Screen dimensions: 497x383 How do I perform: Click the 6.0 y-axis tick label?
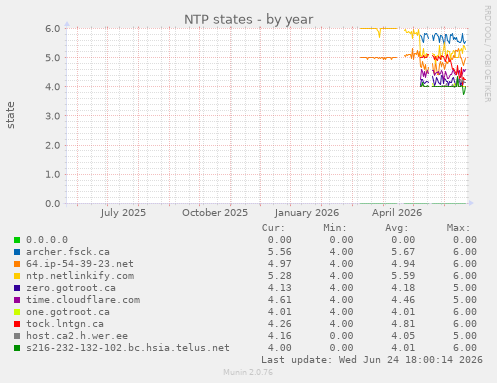coord(53,29)
